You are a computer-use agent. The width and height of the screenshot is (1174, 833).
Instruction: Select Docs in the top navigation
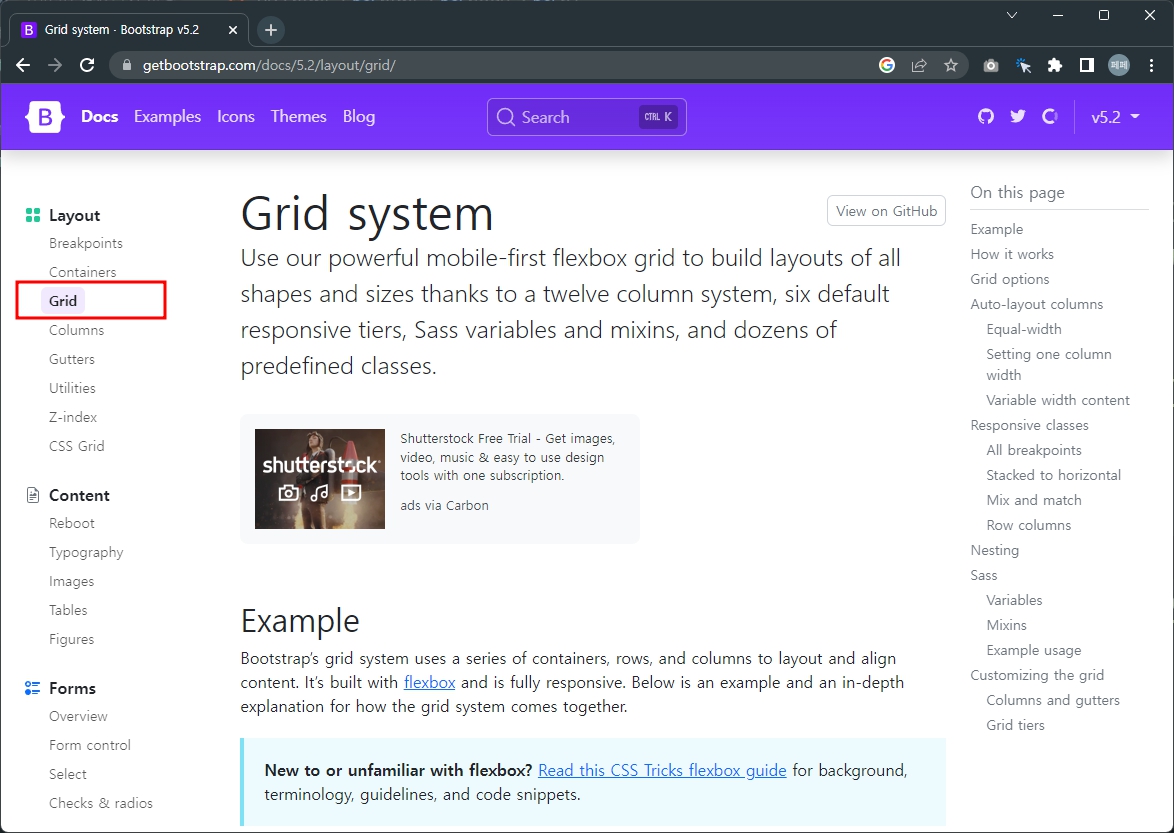[99, 117]
